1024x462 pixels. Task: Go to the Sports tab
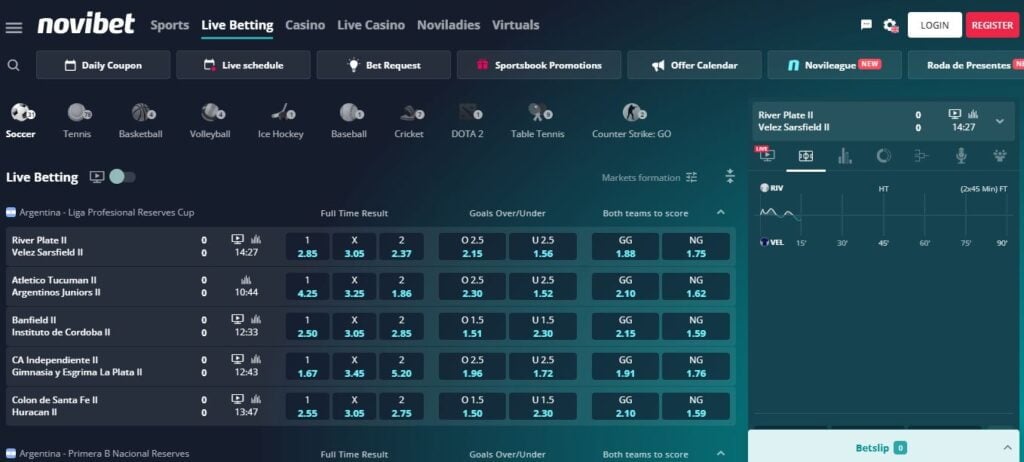169,25
